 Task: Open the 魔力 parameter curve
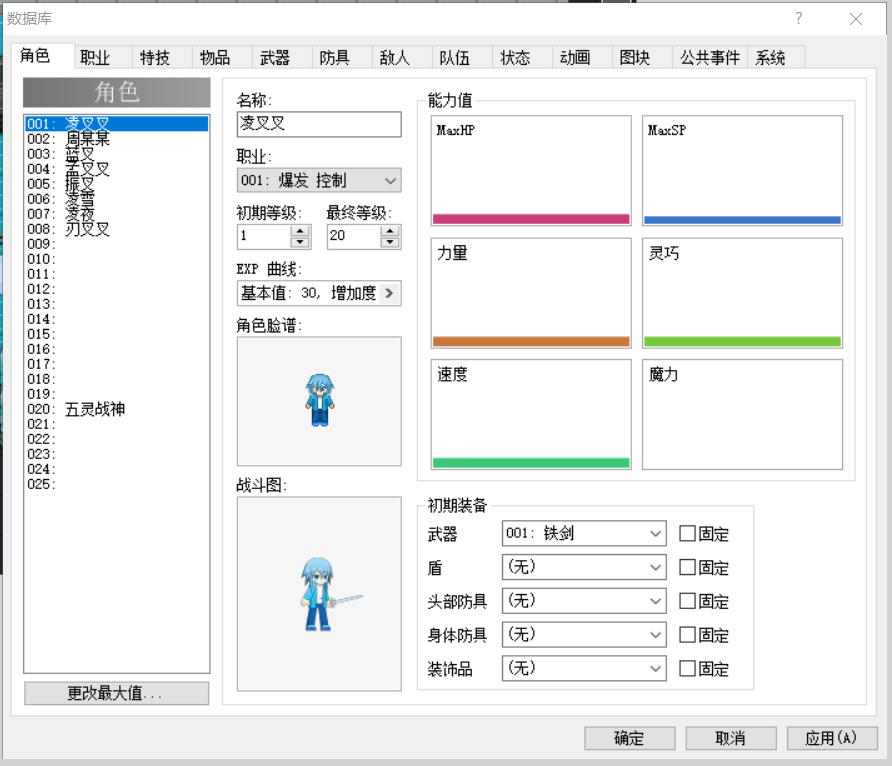click(742, 415)
